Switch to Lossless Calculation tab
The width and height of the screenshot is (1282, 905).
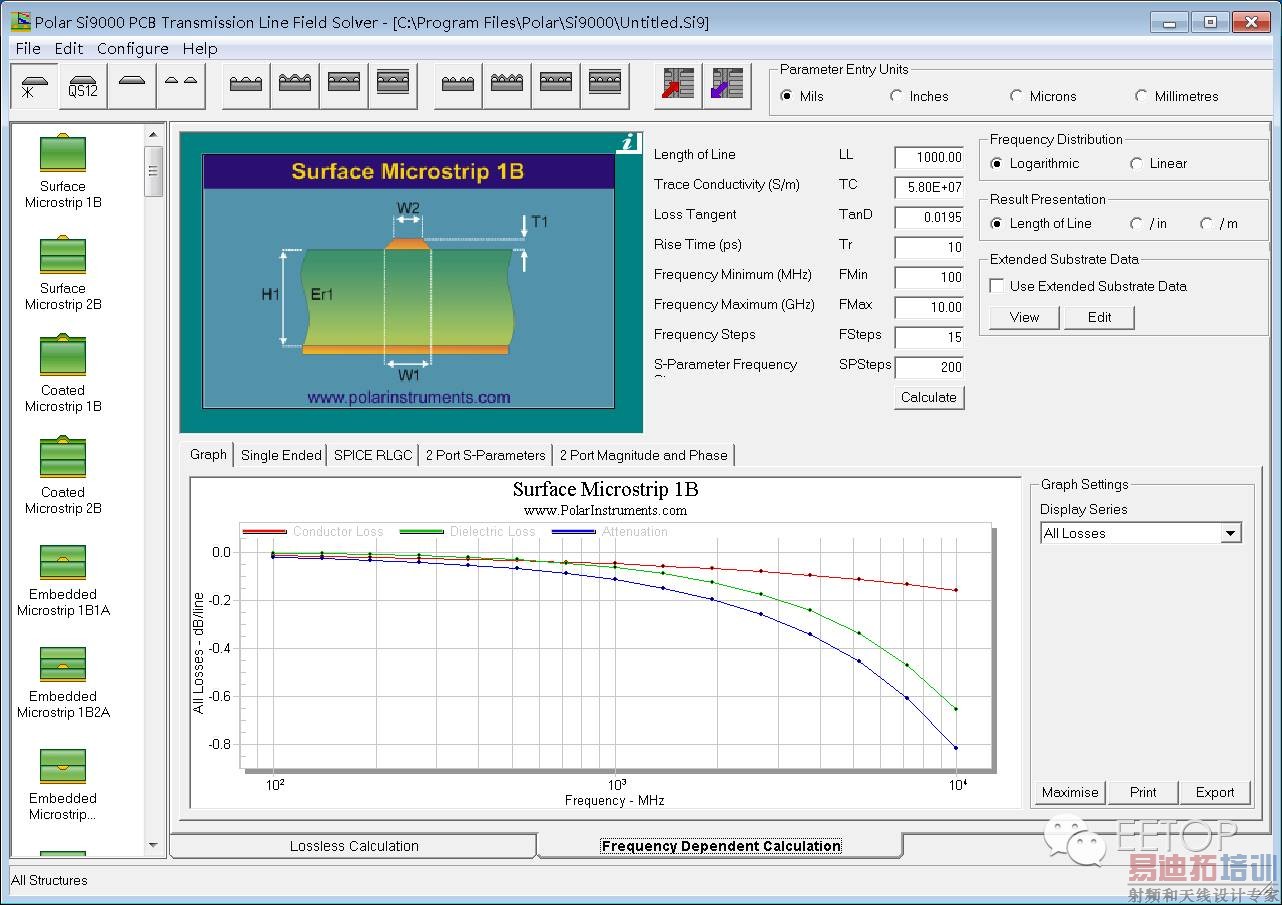coord(354,846)
